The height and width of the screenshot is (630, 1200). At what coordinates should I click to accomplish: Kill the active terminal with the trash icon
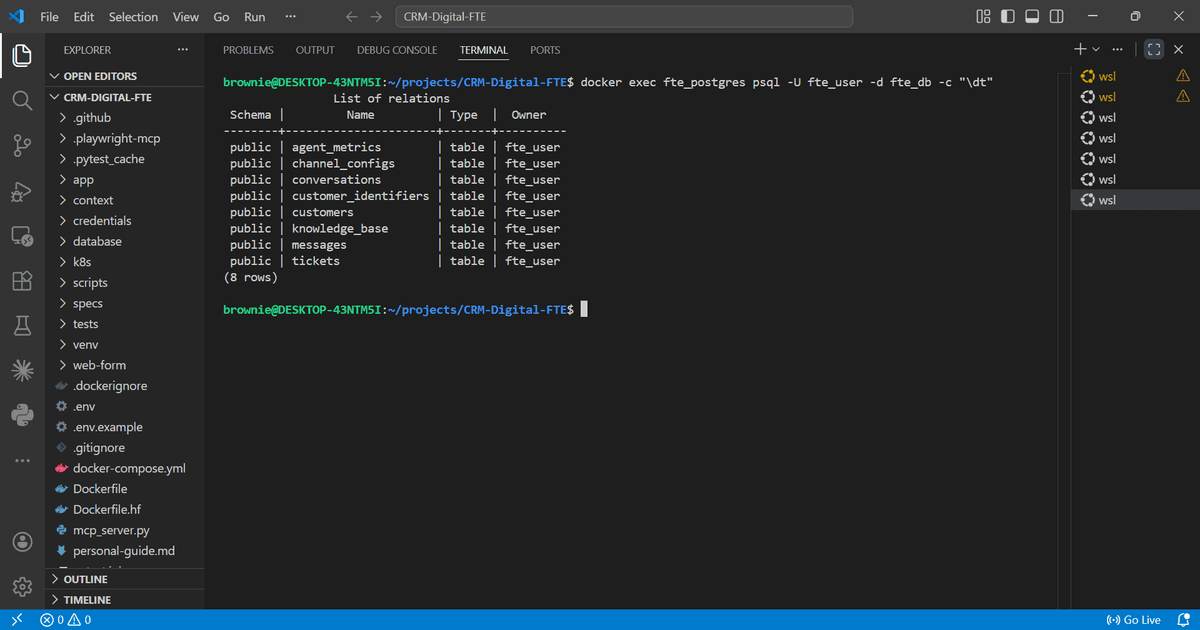(x=1177, y=48)
